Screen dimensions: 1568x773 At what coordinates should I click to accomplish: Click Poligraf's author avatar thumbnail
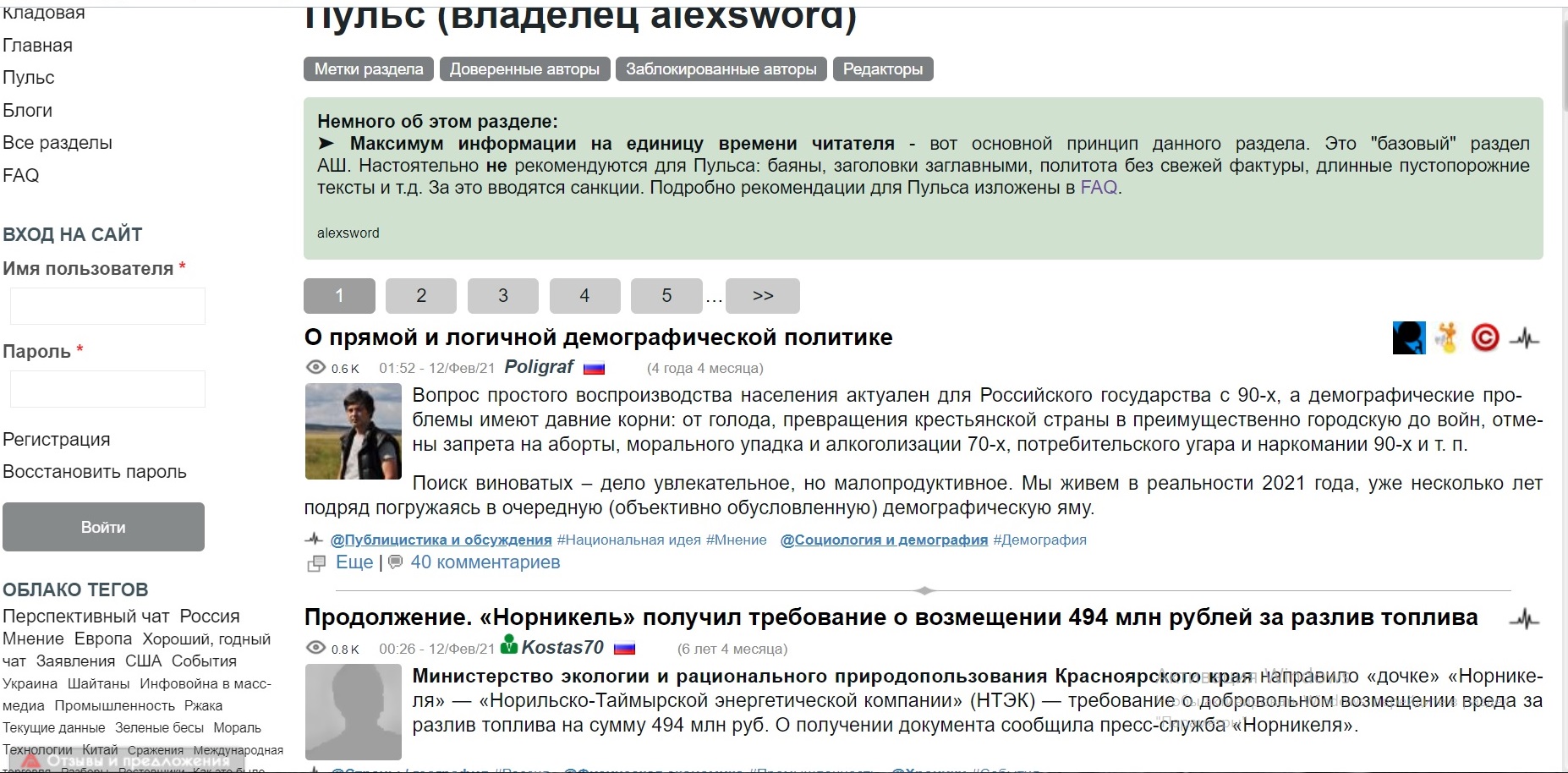coord(353,431)
